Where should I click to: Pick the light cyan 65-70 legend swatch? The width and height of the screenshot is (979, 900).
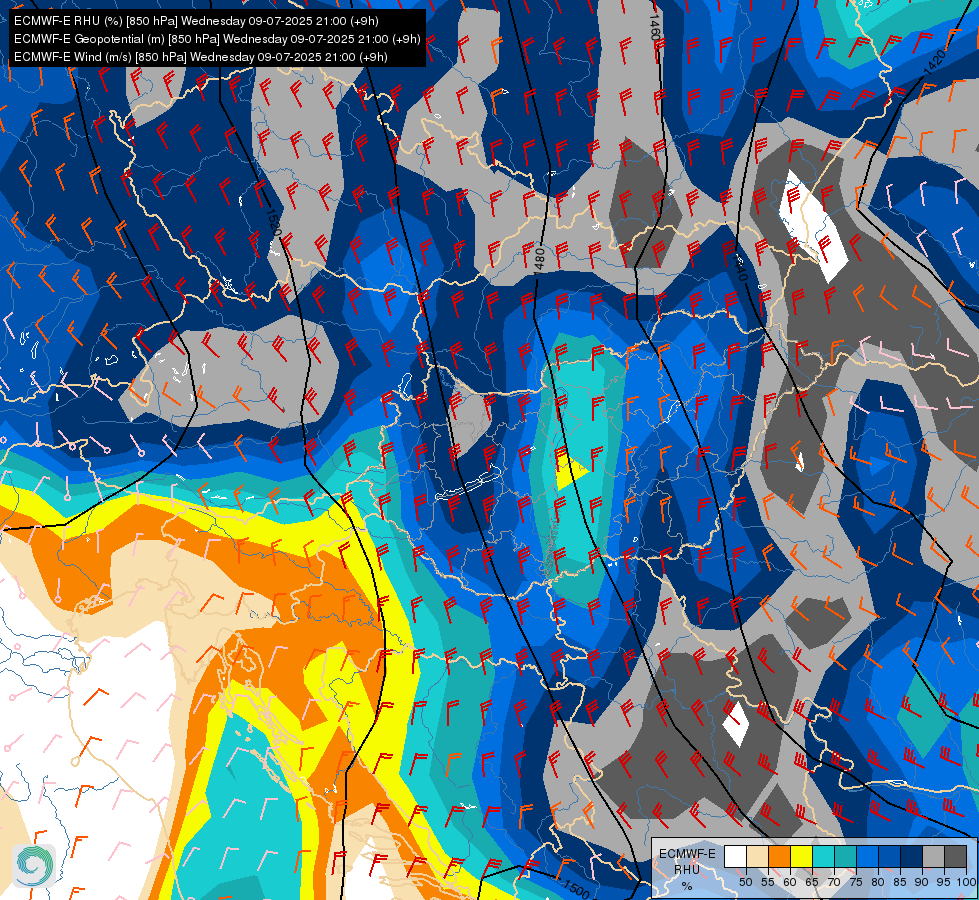(824, 856)
